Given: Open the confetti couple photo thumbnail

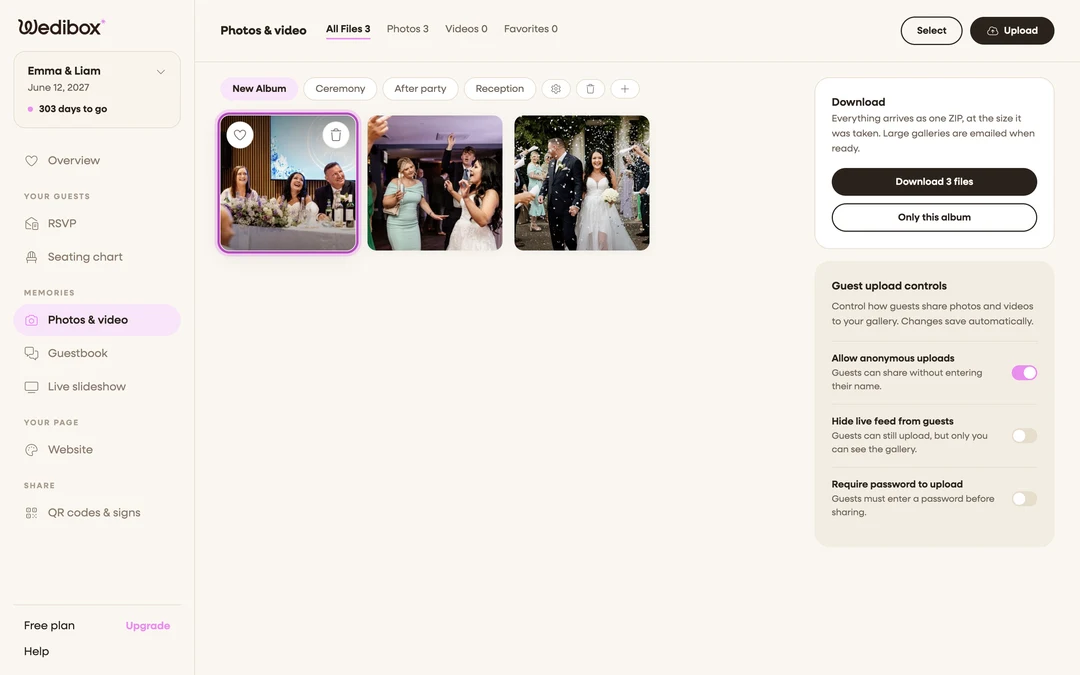Looking at the screenshot, I should coord(582,183).
